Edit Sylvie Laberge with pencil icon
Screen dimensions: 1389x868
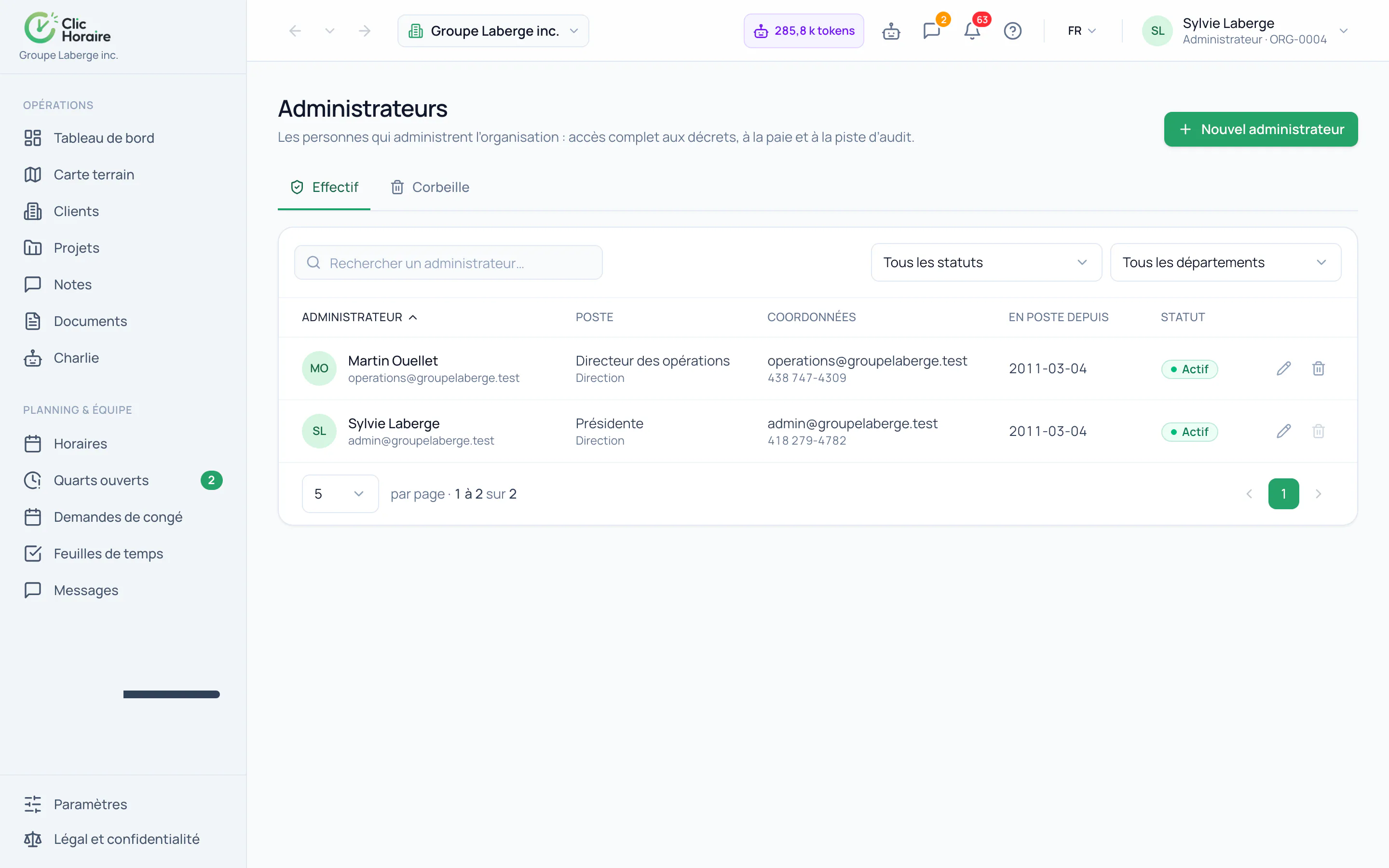(x=1284, y=431)
